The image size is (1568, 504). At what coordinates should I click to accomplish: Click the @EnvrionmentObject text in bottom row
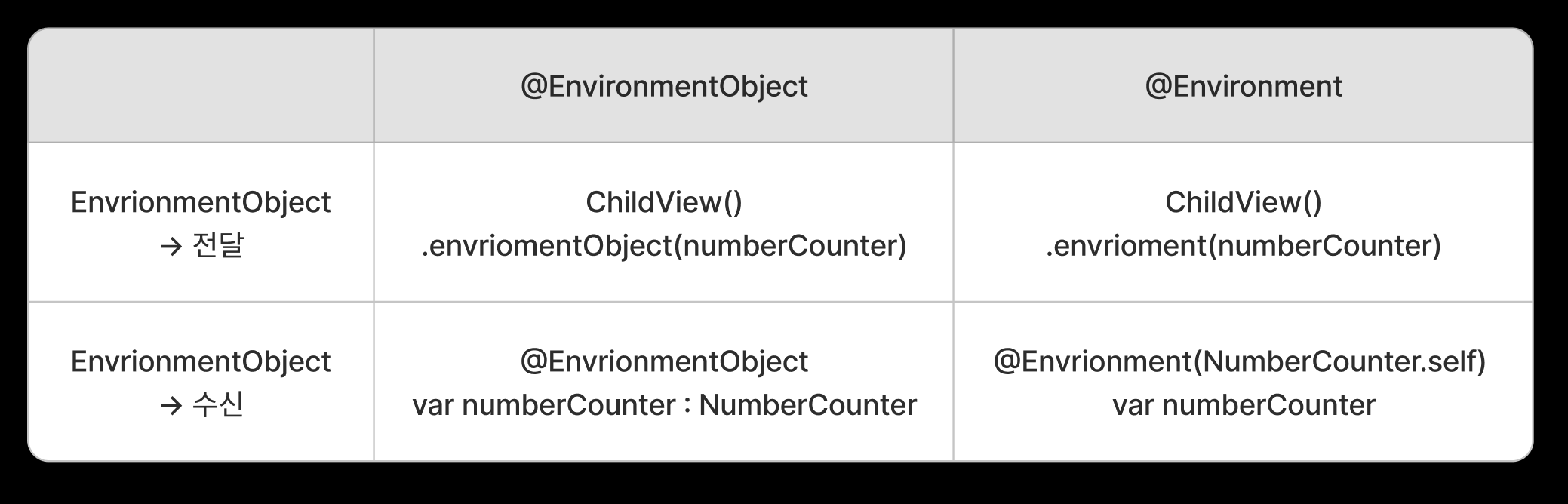pyautogui.click(x=664, y=361)
